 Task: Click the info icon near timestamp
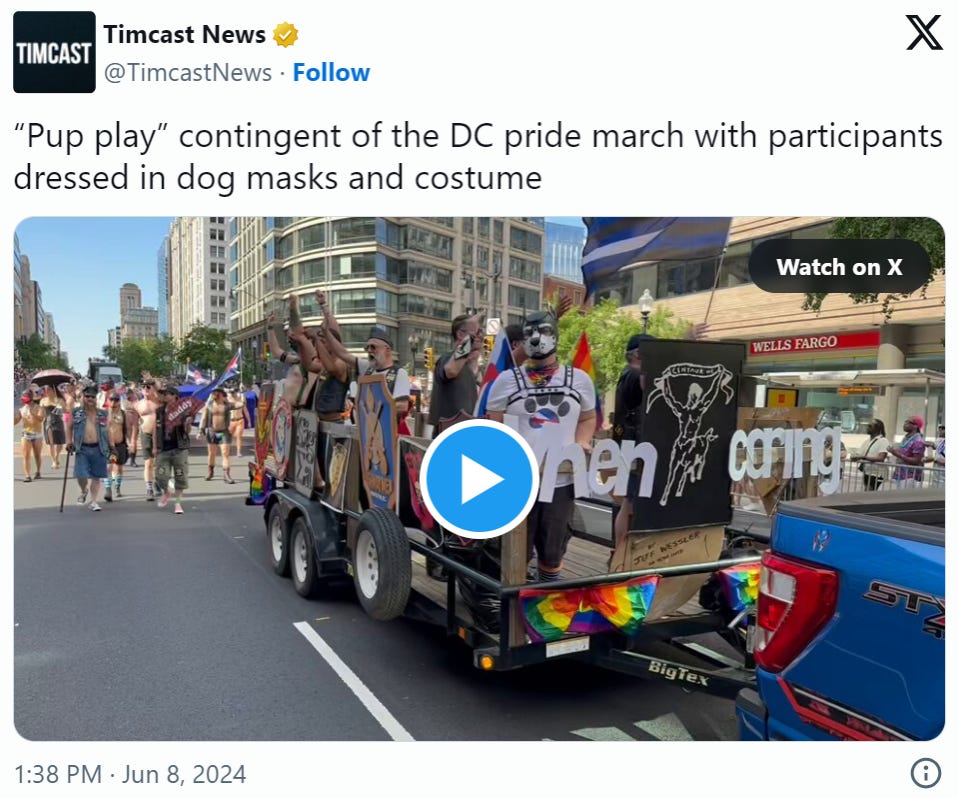click(926, 774)
